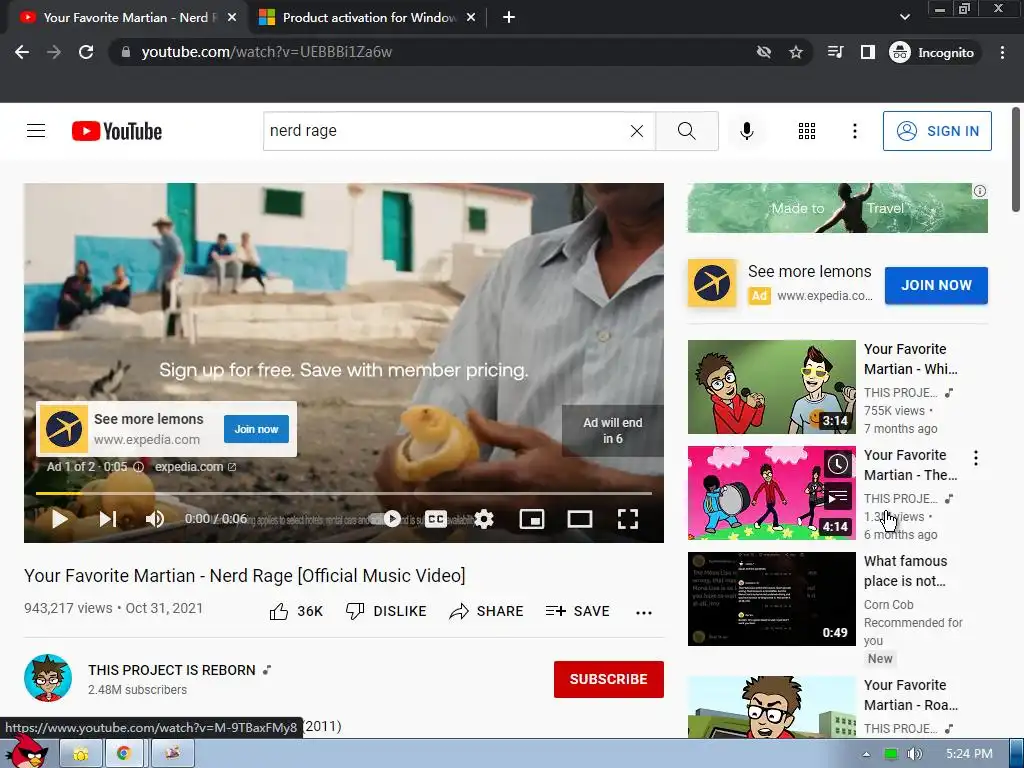1024x768 pixels.
Task: Open the ad info icon beside Ad 1 of 2
Action: coord(138,467)
